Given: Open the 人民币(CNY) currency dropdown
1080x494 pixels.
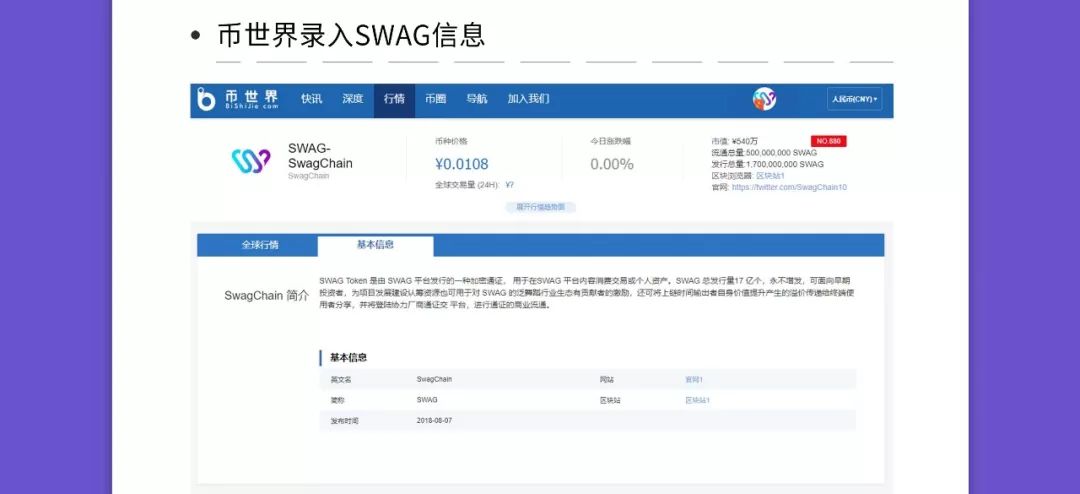Looking at the screenshot, I should (x=854, y=99).
